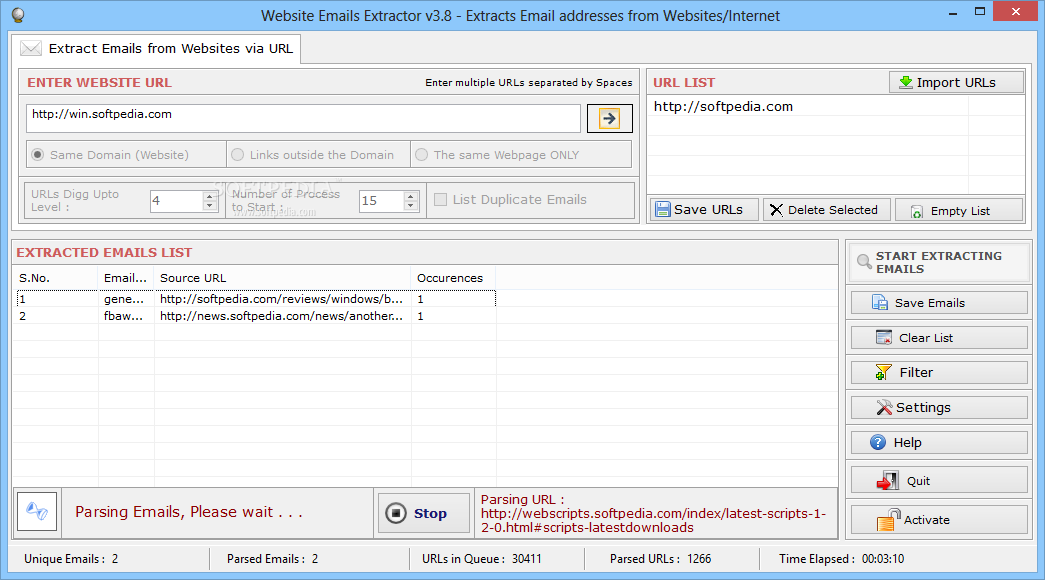Screen dimensions: 1045x580
Task: Click the Digg level number field
Action: click(x=177, y=201)
